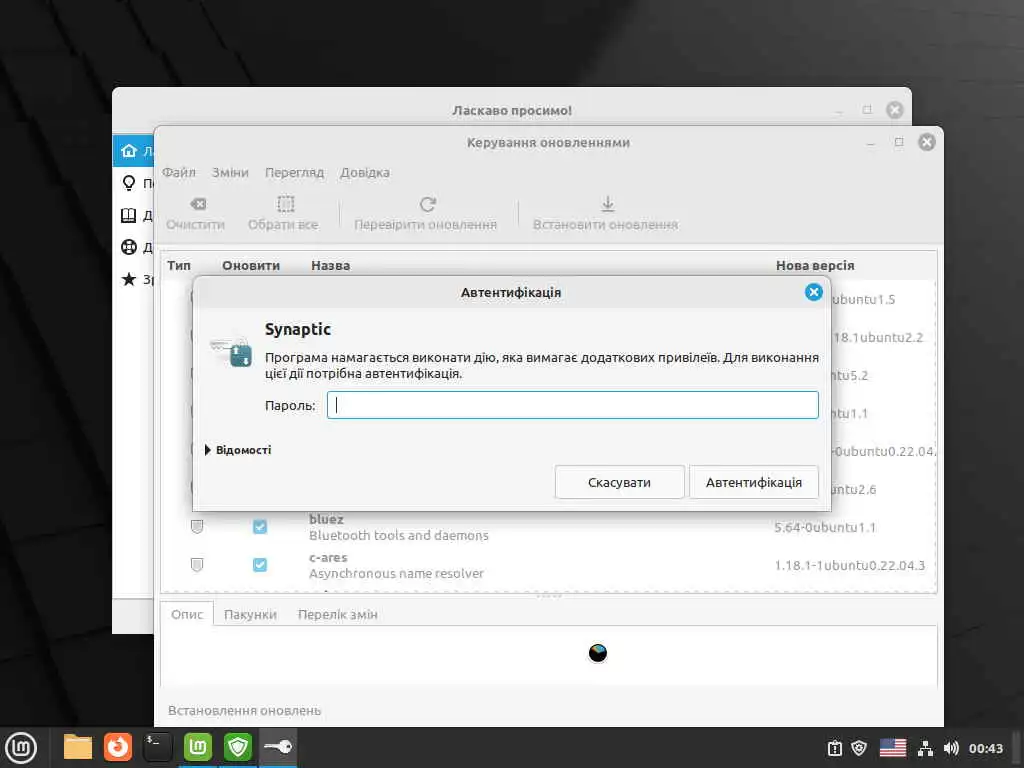Click the US flag keyboard layout indicator
The image size is (1024, 768).
coord(893,748)
